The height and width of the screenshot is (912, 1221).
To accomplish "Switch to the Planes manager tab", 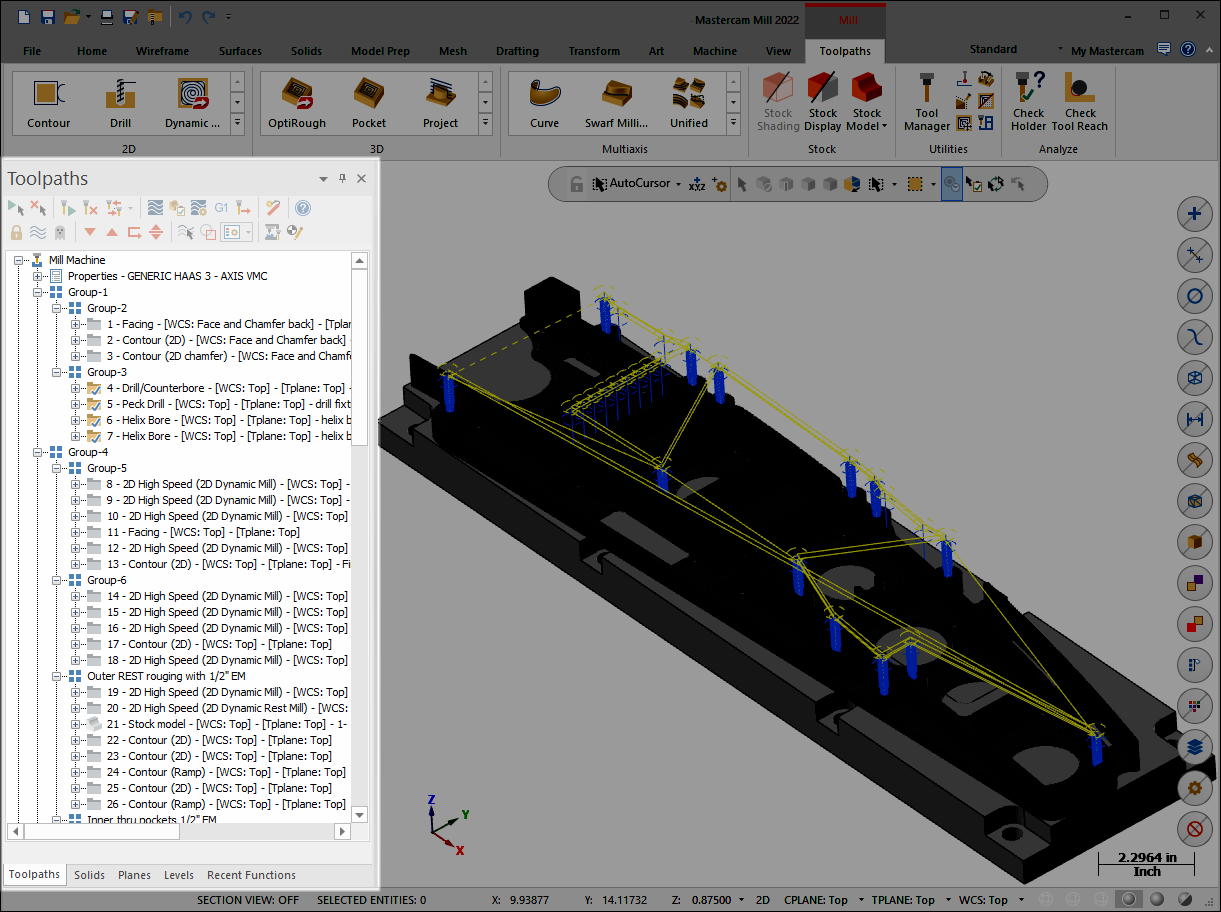I will coord(134,875).
